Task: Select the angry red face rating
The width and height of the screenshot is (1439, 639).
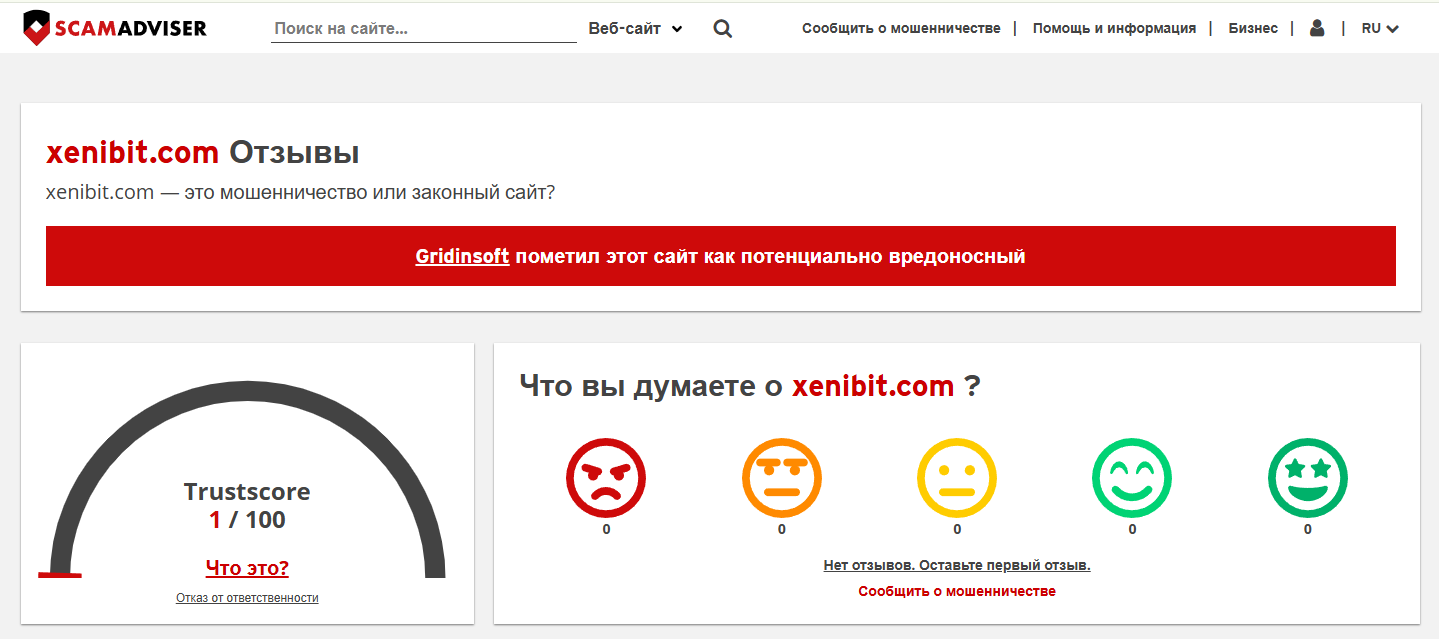Action: [606, 478]
